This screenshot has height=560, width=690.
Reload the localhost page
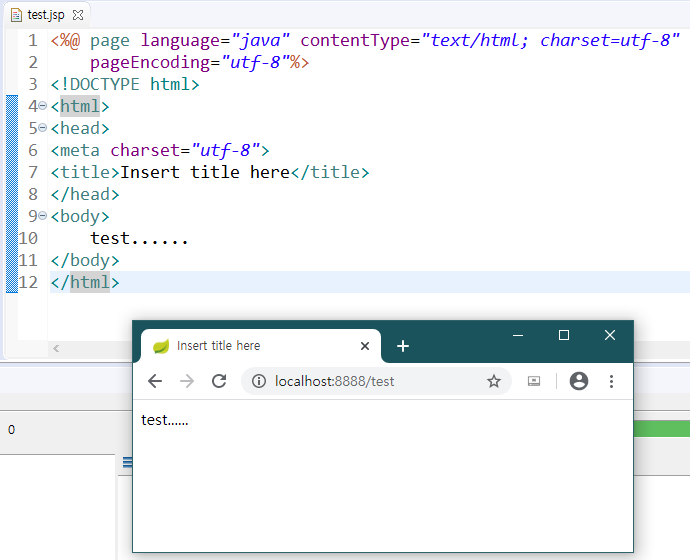pyautogui.click(x=219, y=381)
